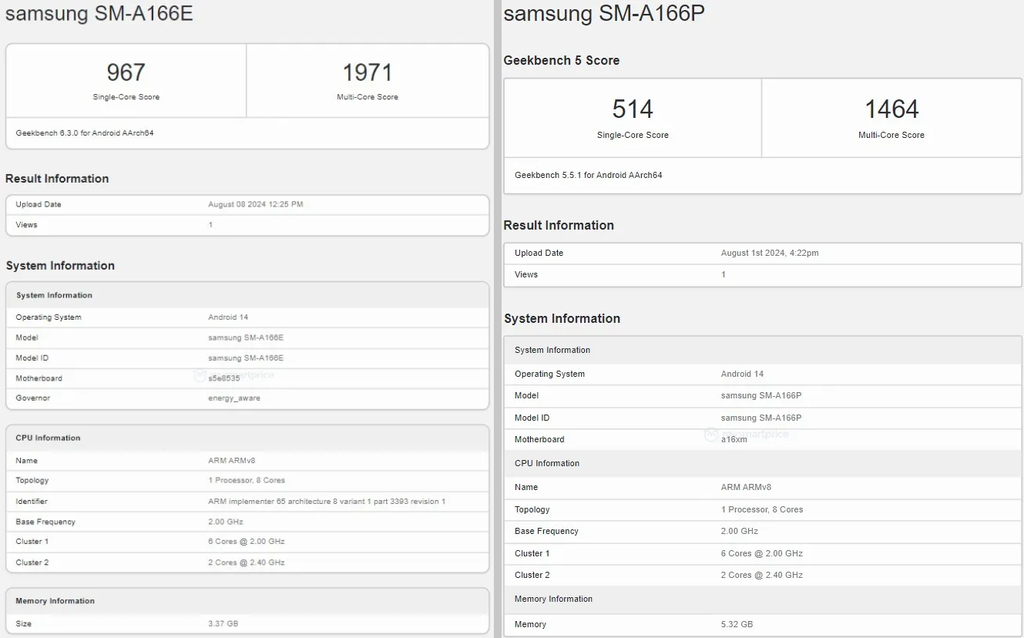Click "Geekbench 5.5.1 for Android AArch64" text
Image resolution: width=1024 pixels, height=638 pixels.
click(588, 175)
